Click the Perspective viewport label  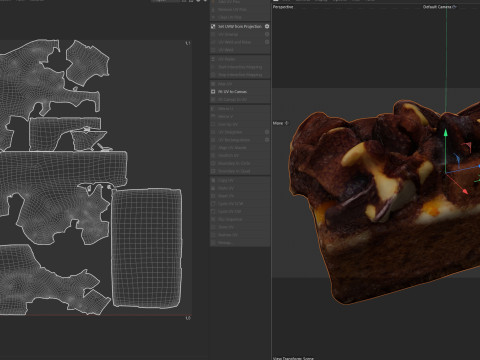click(x=283, y=7)
